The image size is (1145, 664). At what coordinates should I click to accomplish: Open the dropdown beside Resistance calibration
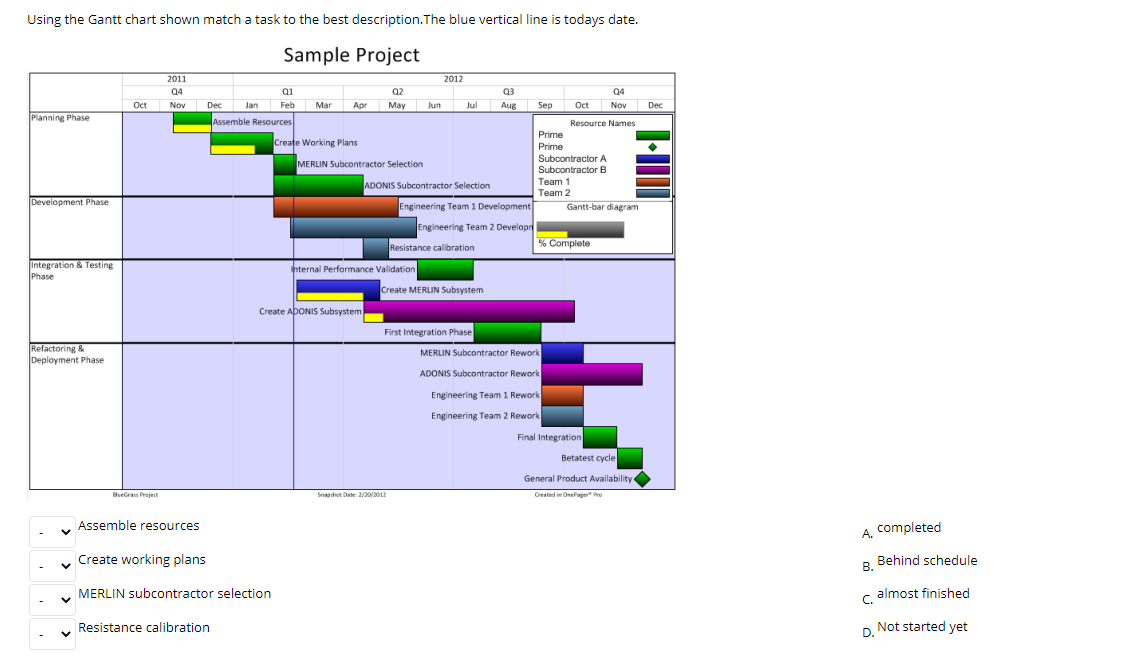pos(52,633)
